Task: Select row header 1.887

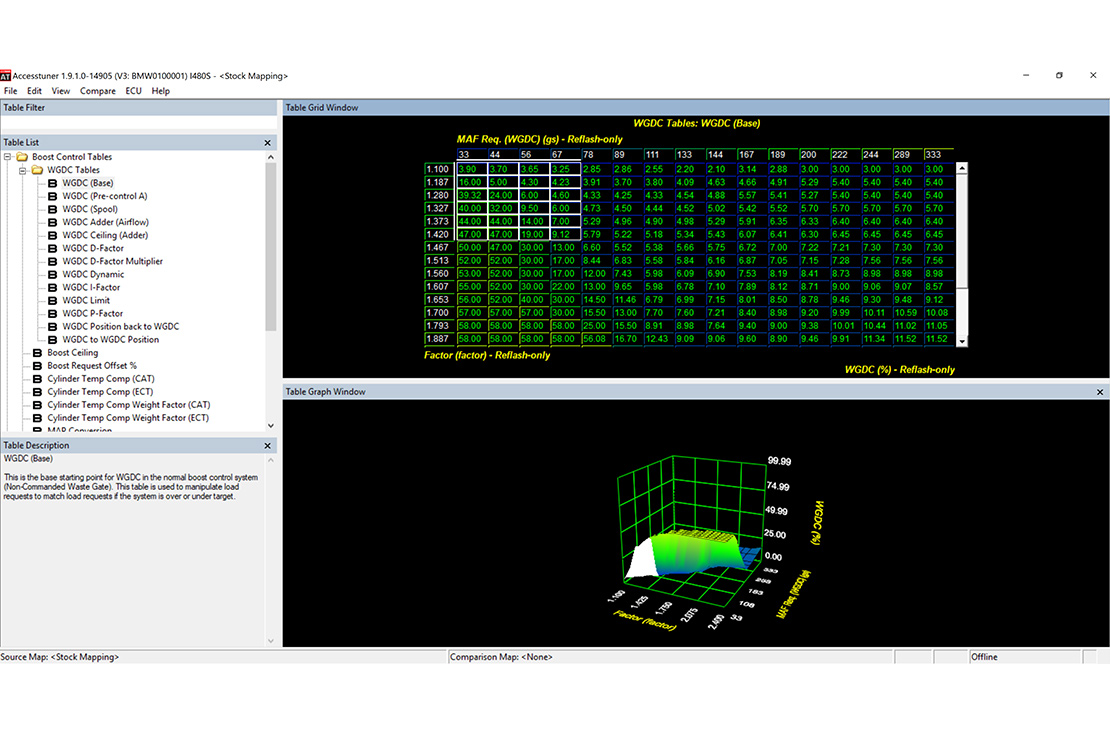Action: (438, 339)
